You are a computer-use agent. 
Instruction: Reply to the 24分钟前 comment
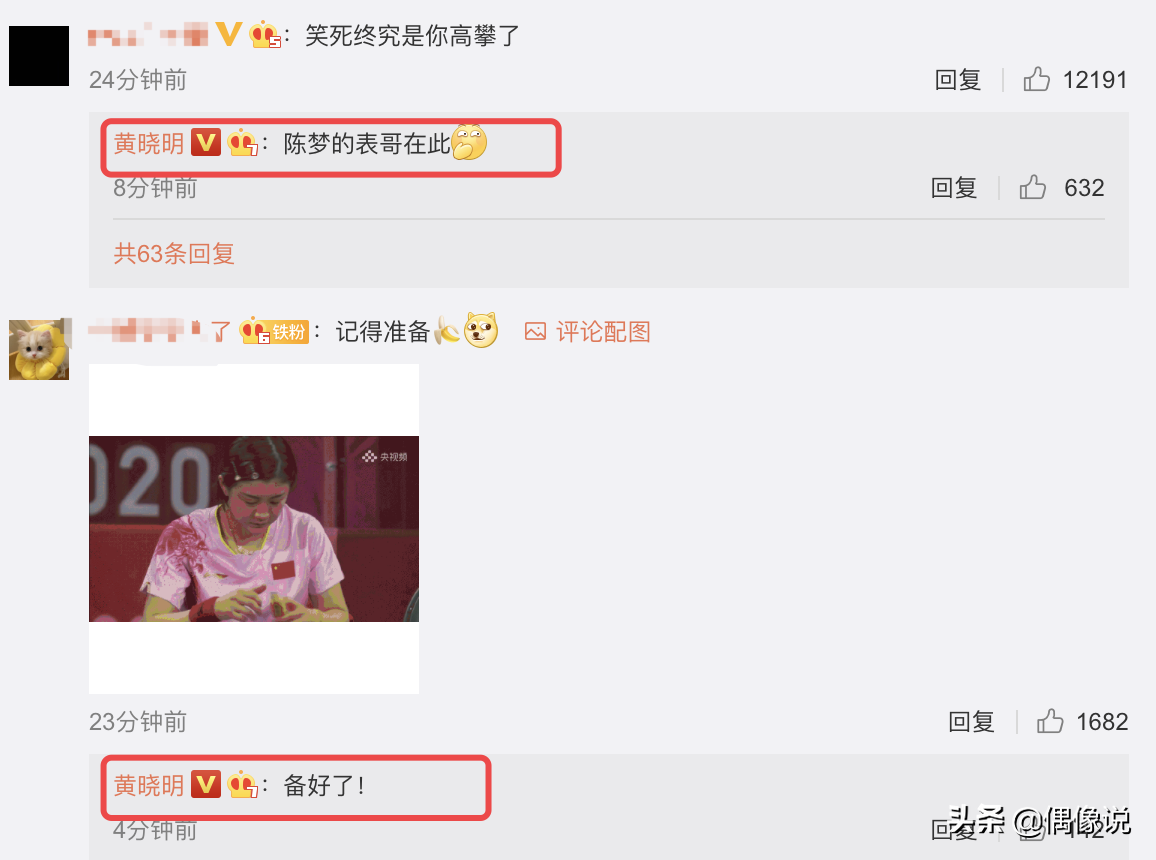(958, 80)
